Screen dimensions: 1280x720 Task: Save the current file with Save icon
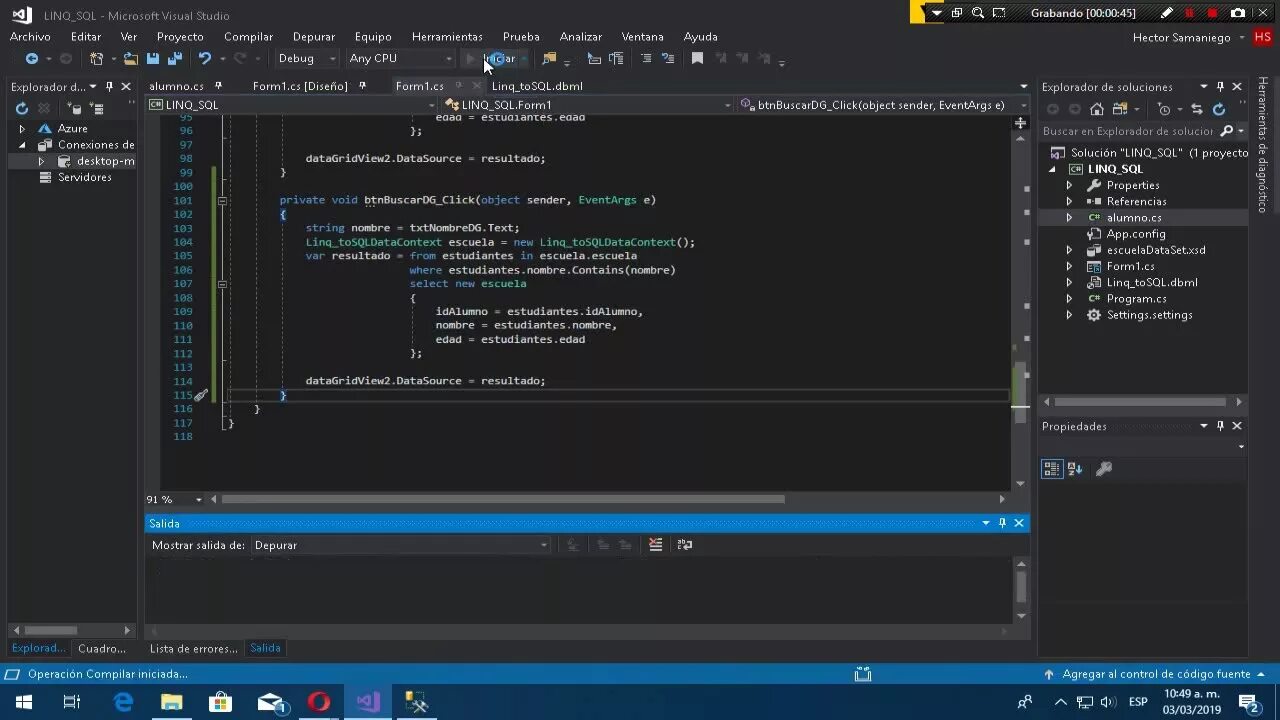153,59
